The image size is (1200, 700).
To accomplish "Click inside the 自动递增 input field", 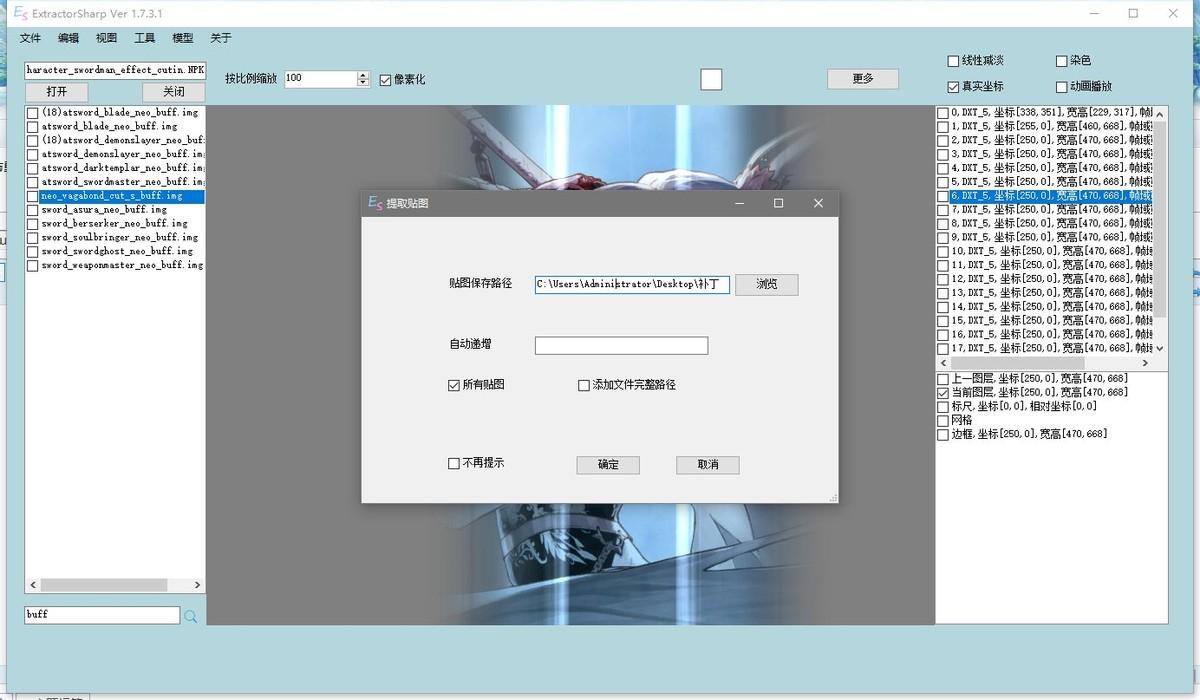I will pyautogui.click(x=621, y=345).
